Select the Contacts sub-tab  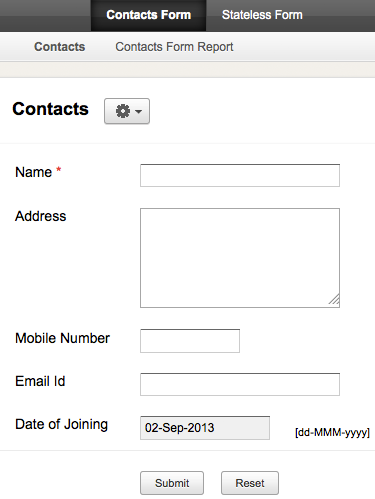pyautogui.click(x=60, y=47)
